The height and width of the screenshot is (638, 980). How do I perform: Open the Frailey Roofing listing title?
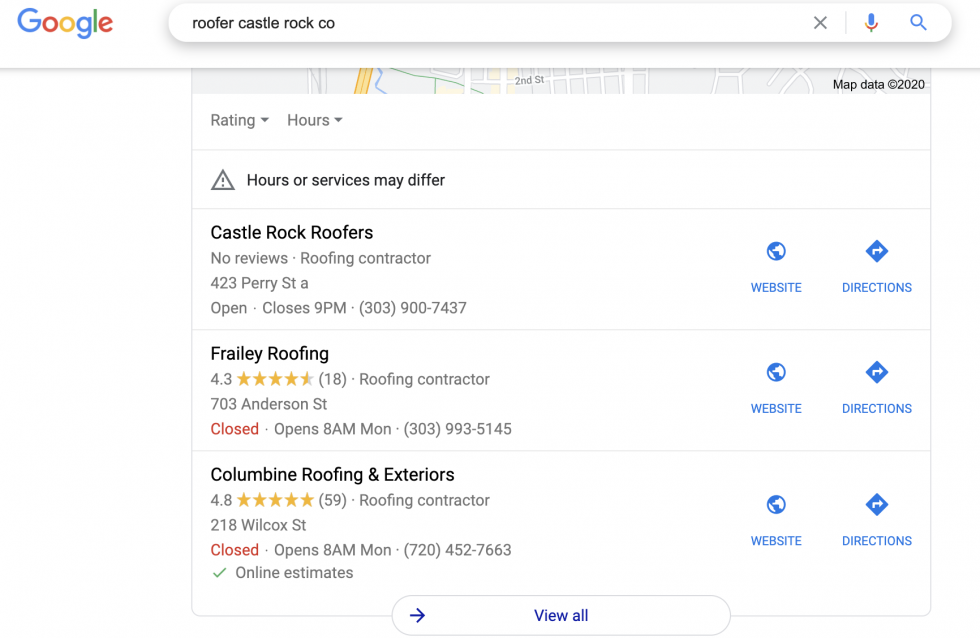[269, 353]
